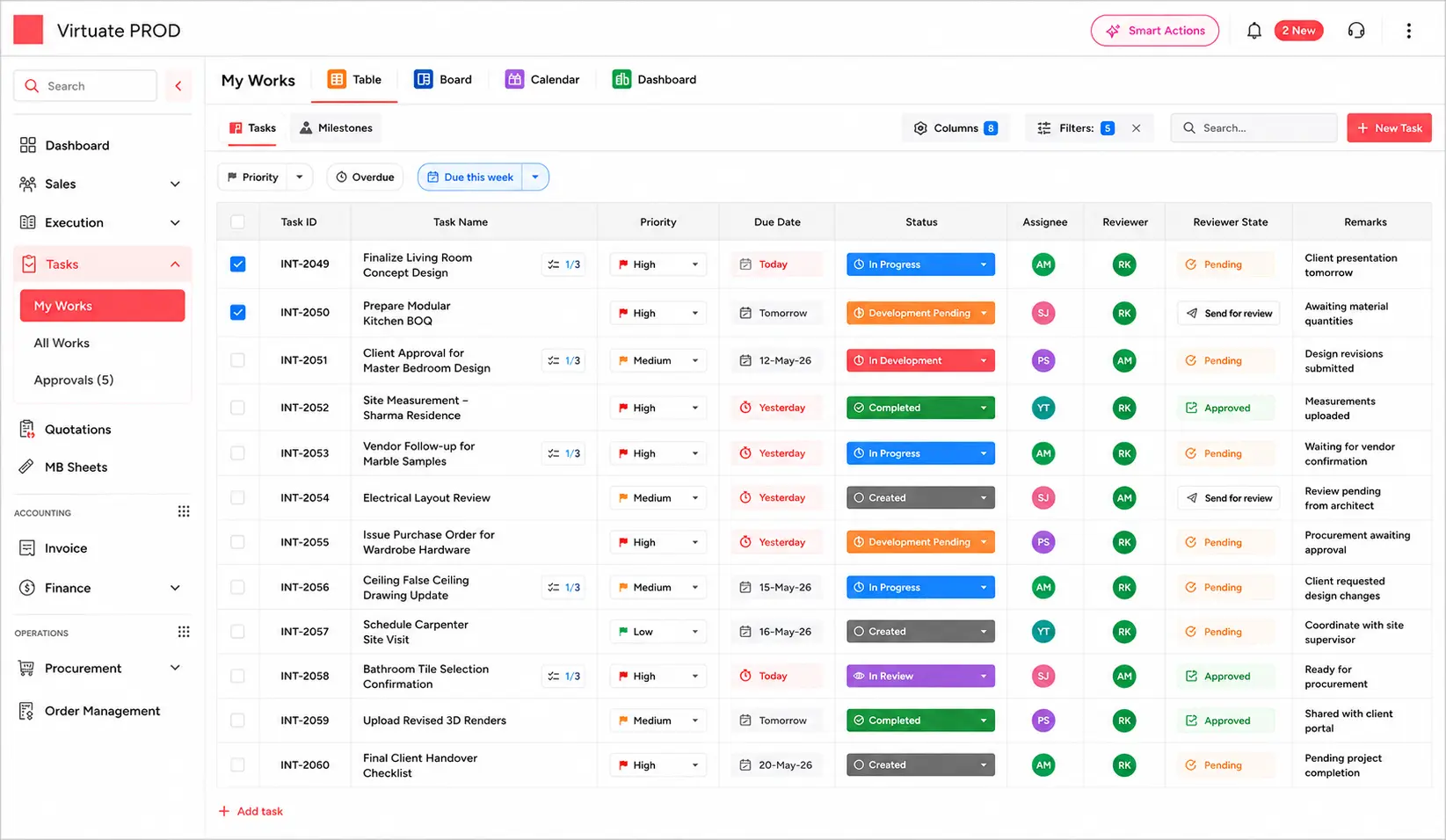
Task: Click the Smart Actions button
Action: click(1155, 31)
